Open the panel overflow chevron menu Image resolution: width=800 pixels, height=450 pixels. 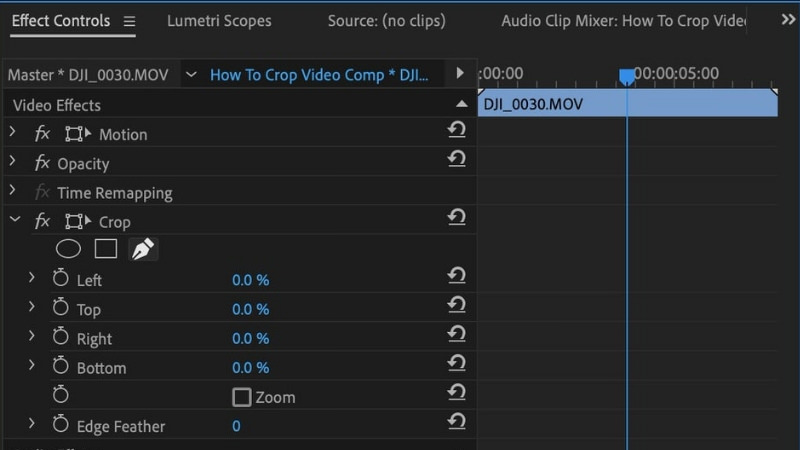pyautogui.click(x=786, y=19)
